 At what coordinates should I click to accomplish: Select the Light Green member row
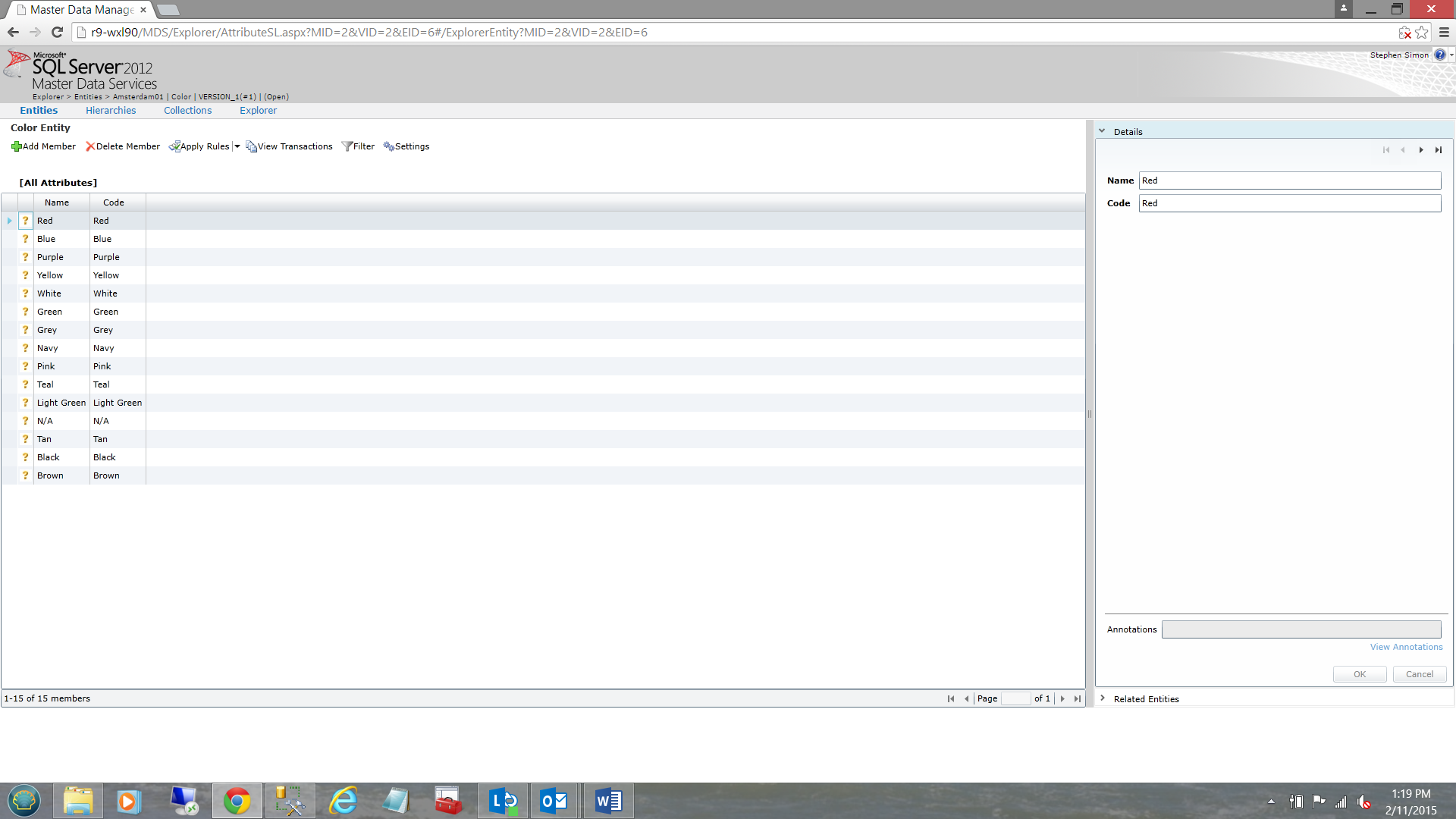pos(61,403)
